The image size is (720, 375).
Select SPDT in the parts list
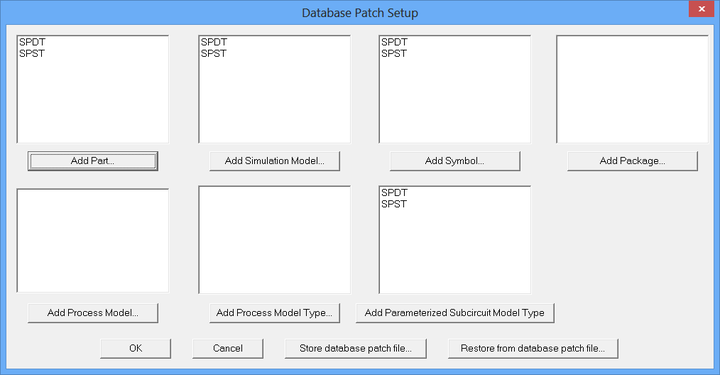[32, 42]
